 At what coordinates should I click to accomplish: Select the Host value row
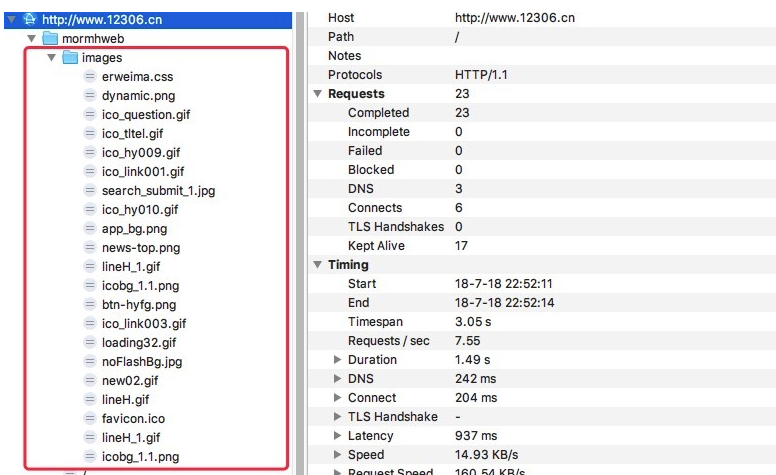point(514,18)
